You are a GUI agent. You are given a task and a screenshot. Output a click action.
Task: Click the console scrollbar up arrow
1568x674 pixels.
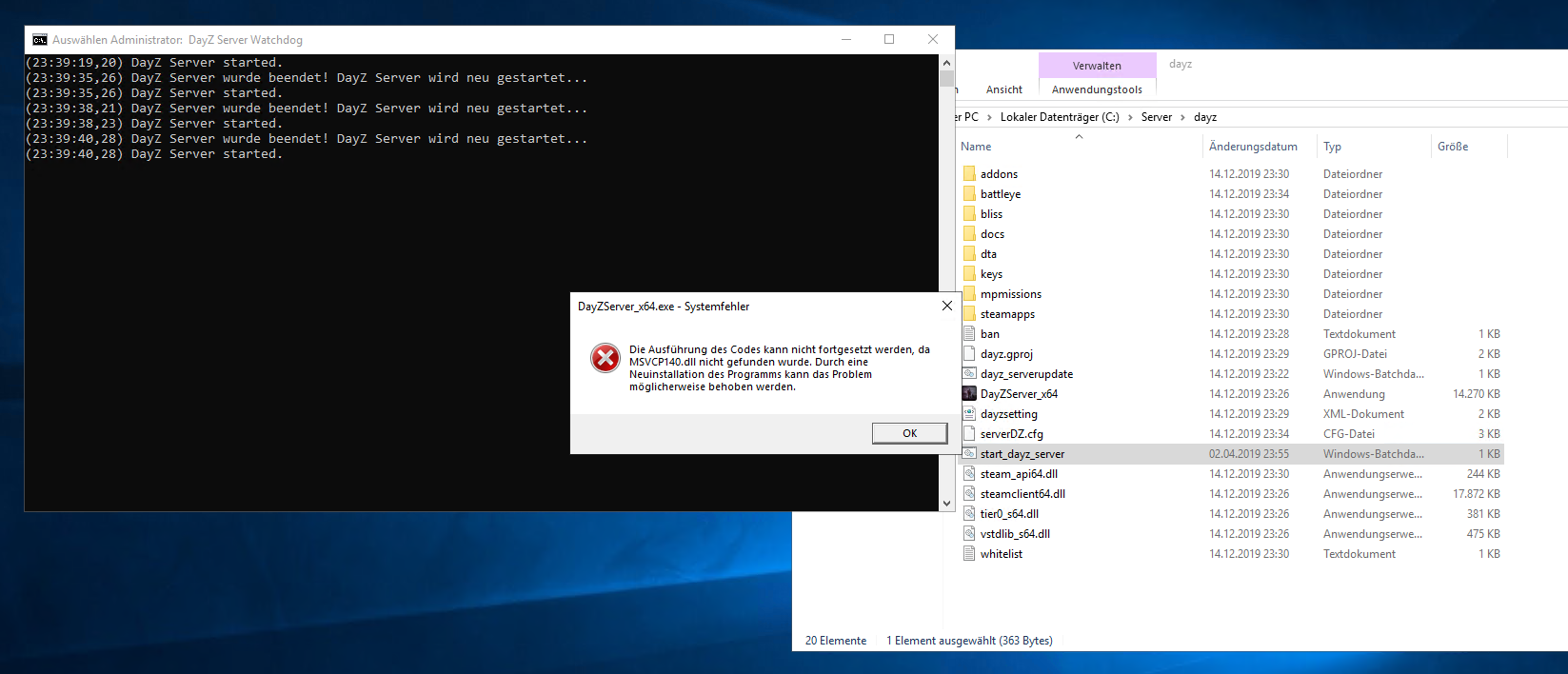click(946, 62)
